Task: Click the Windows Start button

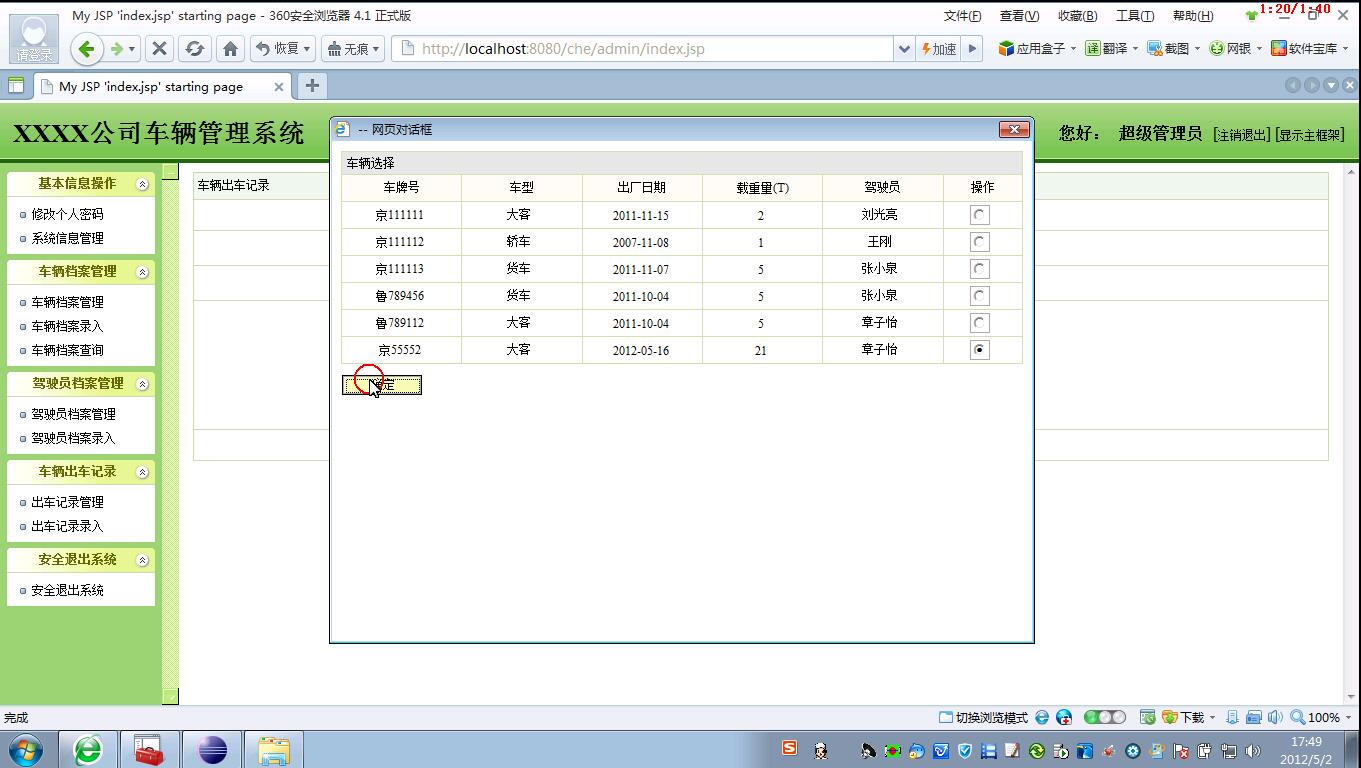Action: (x=26, y=750)
